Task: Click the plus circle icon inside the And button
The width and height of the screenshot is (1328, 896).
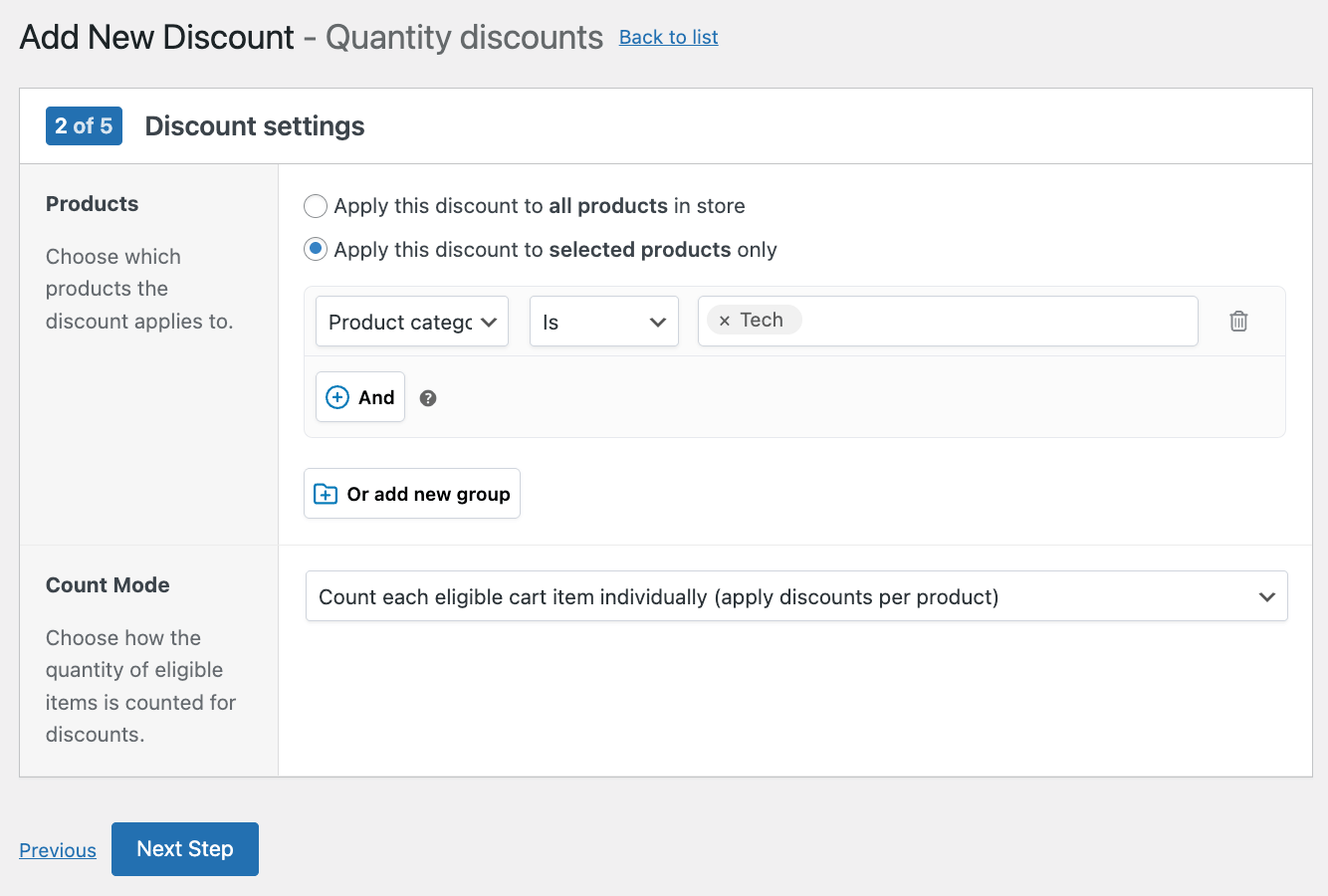Action: pos(338,396)
